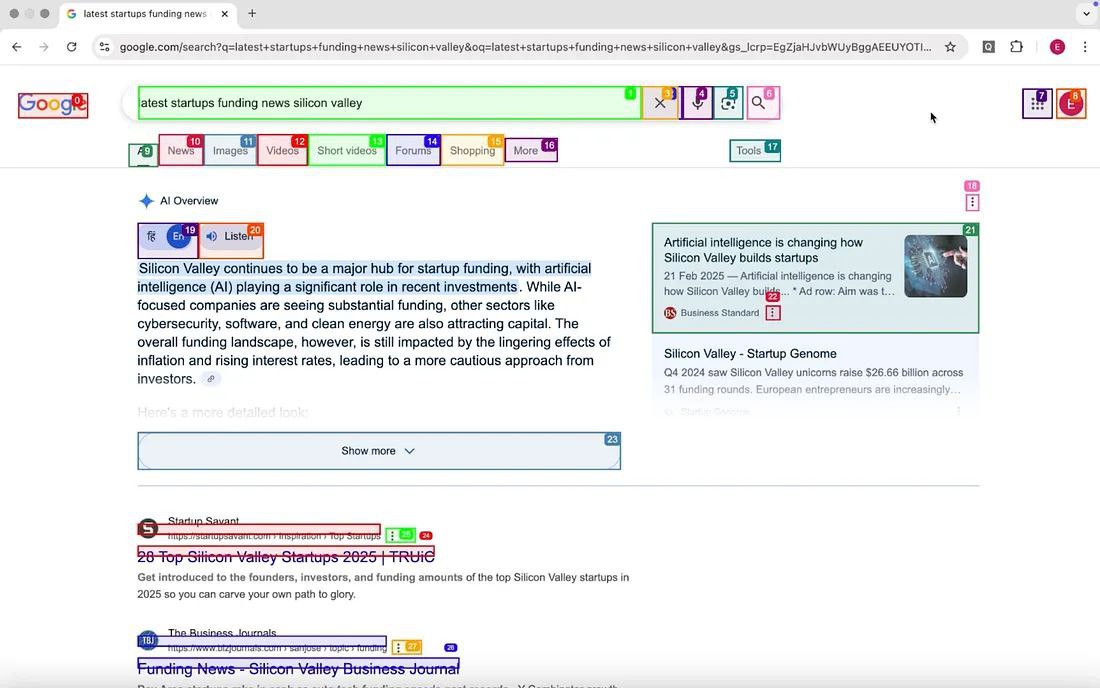
Task: Open Google Lens image search
Action: coord(728,103)
